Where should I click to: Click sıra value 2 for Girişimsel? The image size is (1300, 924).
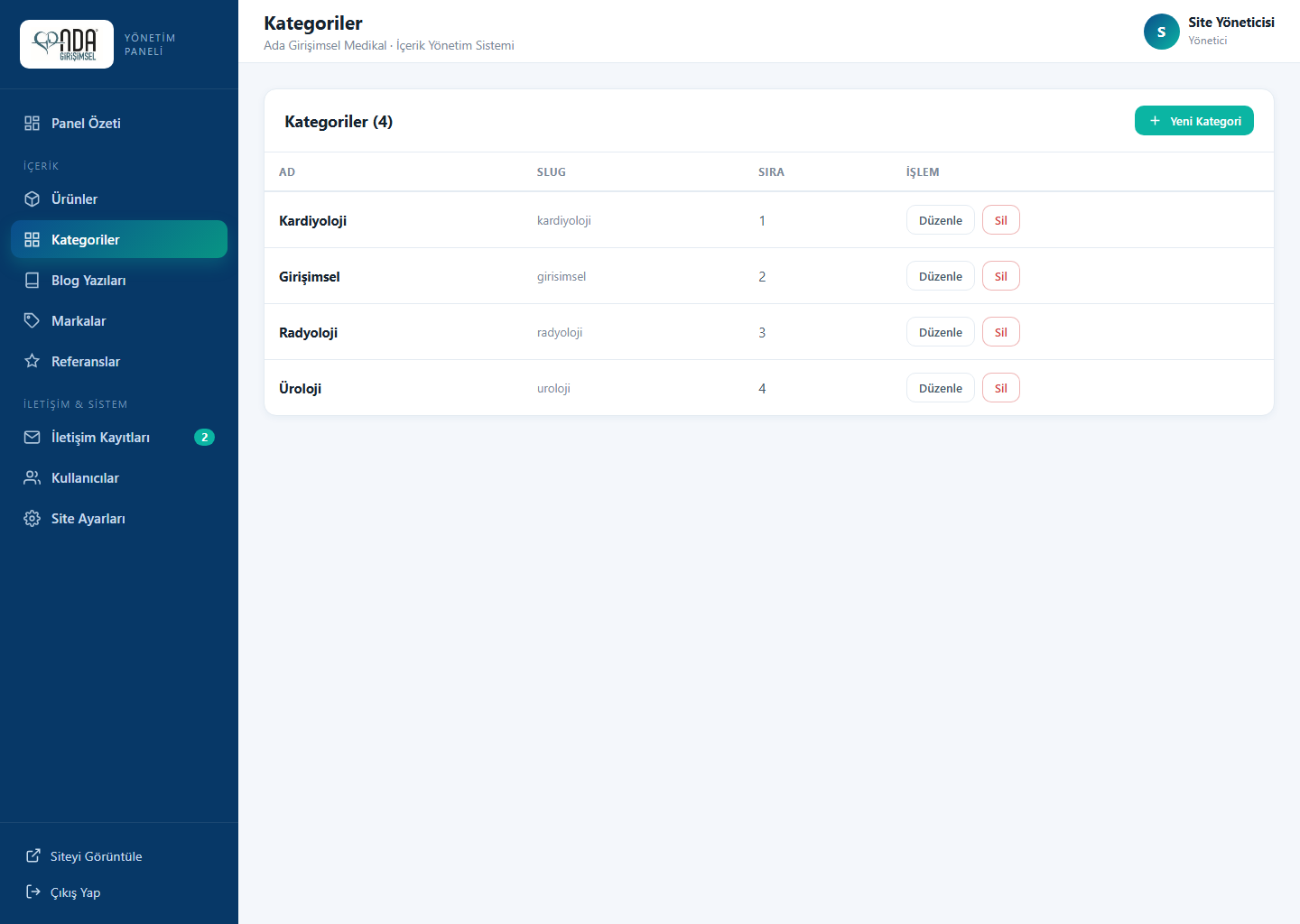tap(762, 277)
